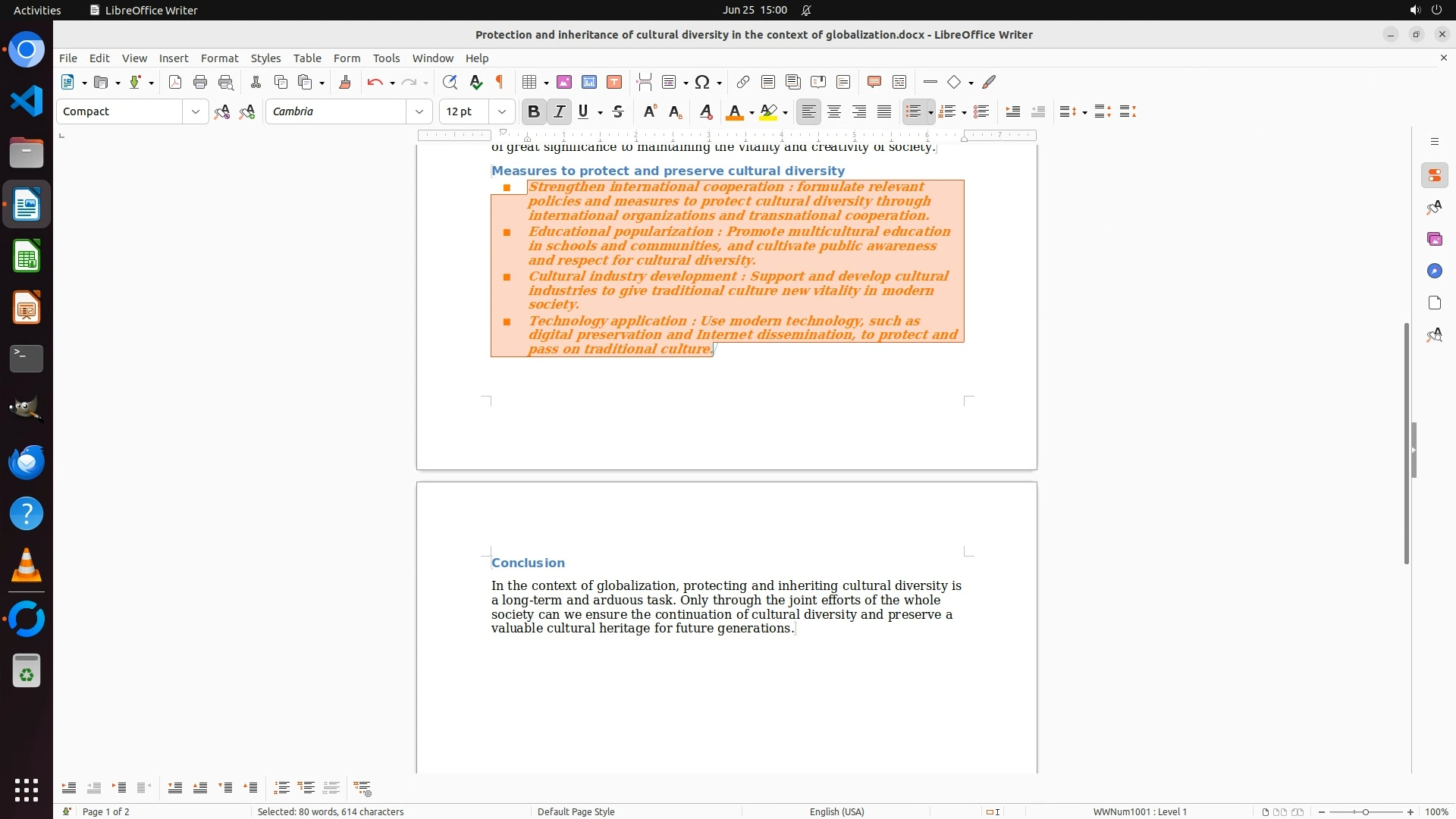
Task: Toggle Bold formatting off
Action: (x=534, y=112)
